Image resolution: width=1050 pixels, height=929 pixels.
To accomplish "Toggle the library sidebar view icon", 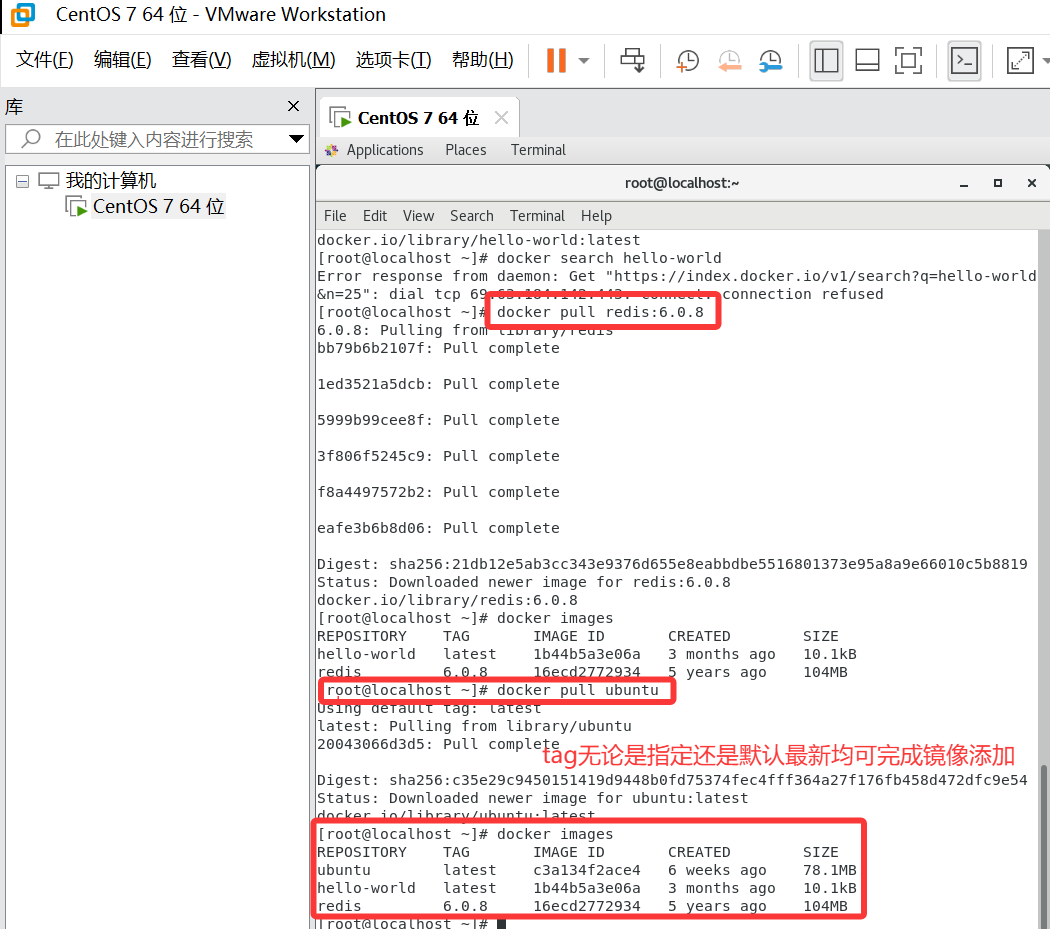I will (826, 60).
